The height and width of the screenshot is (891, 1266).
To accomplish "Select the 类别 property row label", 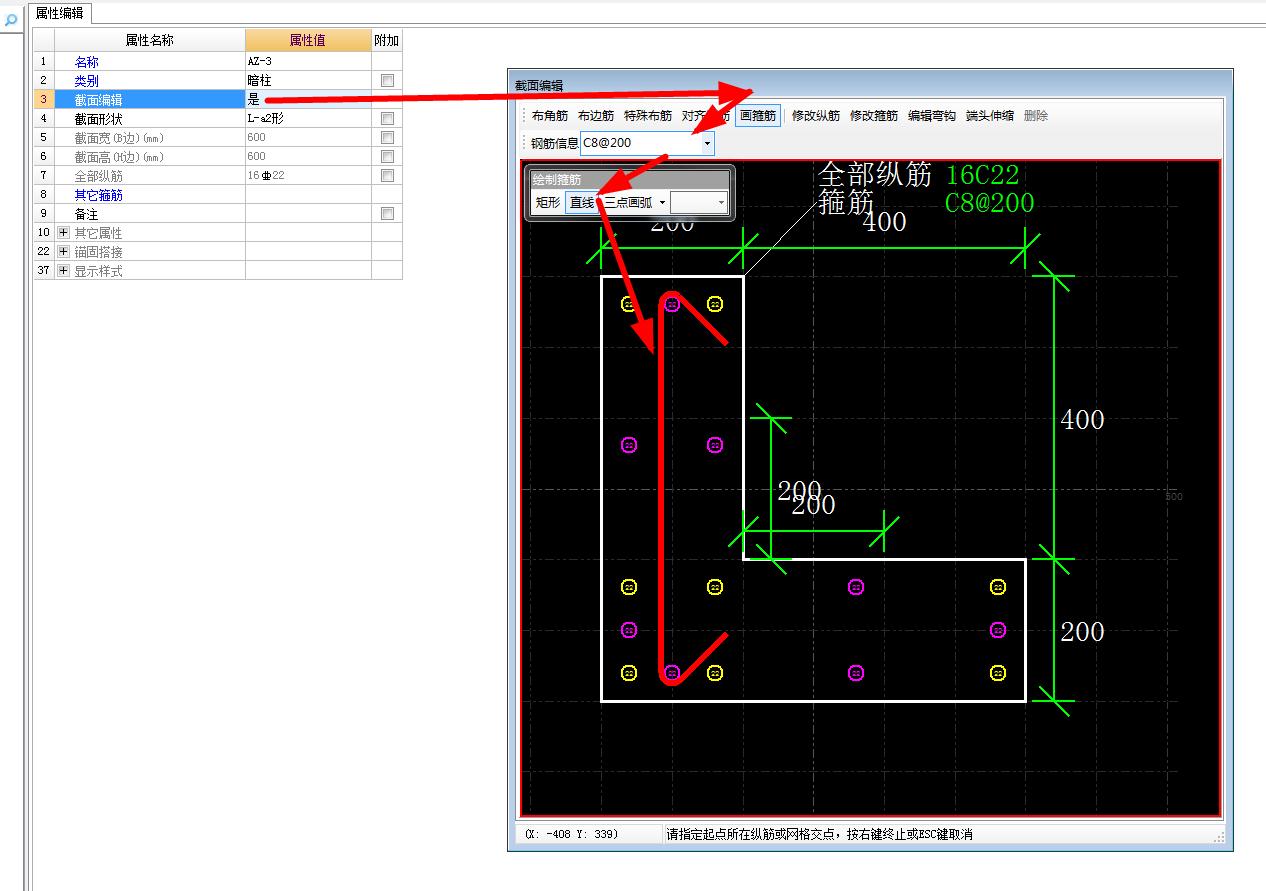I will coord(87,80).
